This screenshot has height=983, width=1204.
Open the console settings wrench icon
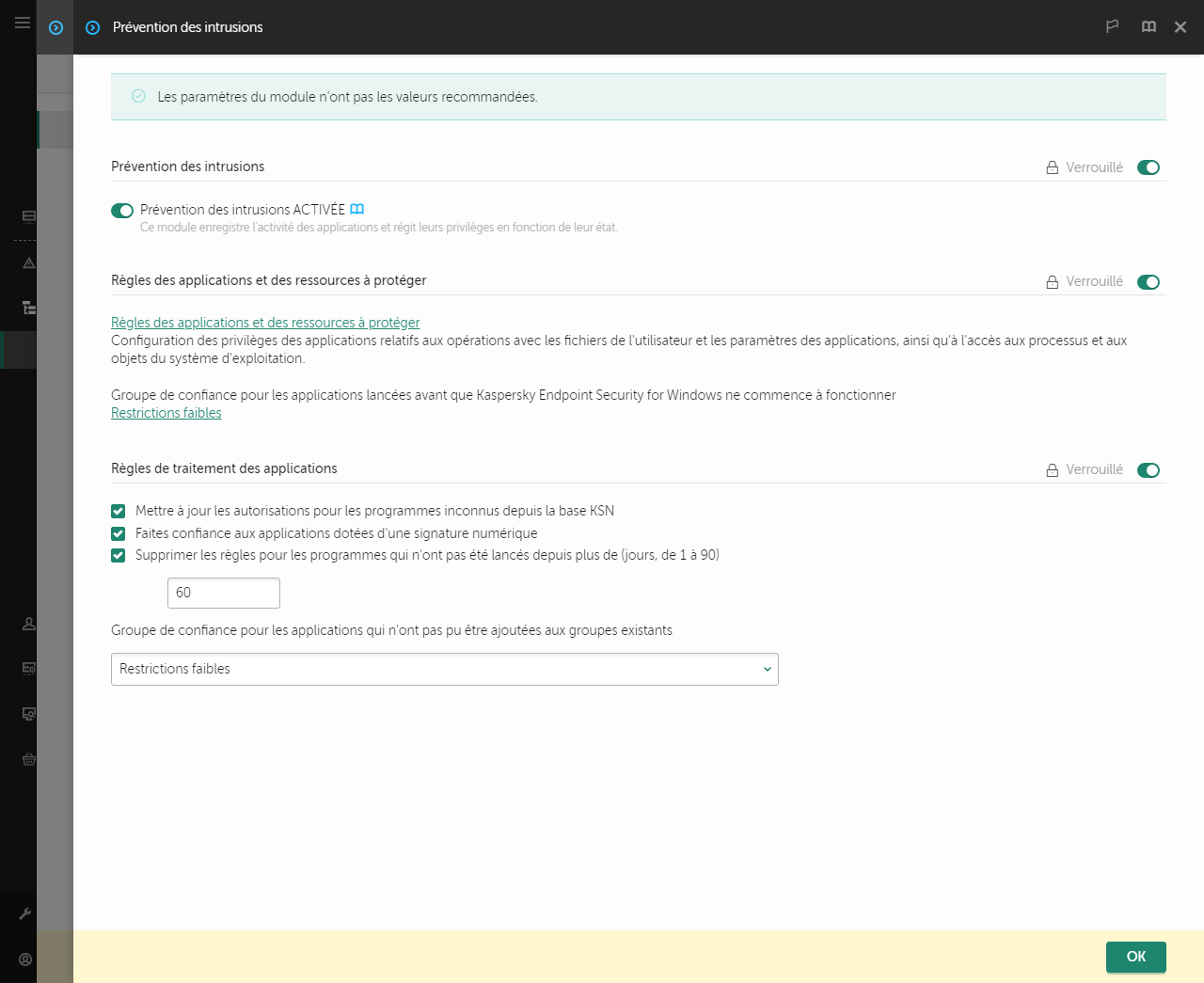pyautogui.click(x=28, y=913)
